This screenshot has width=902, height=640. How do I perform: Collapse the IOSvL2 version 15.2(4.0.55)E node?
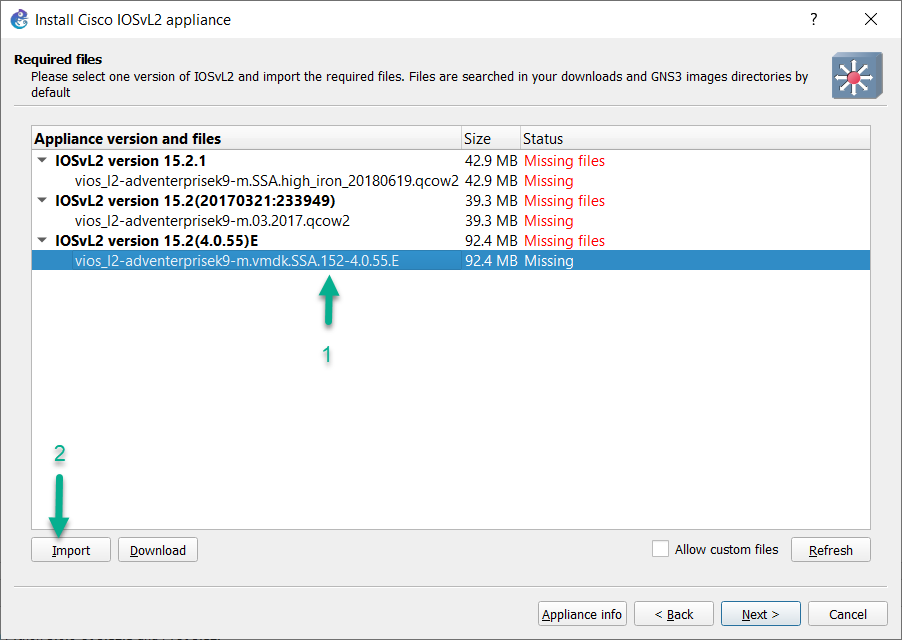tap(42, 240)
